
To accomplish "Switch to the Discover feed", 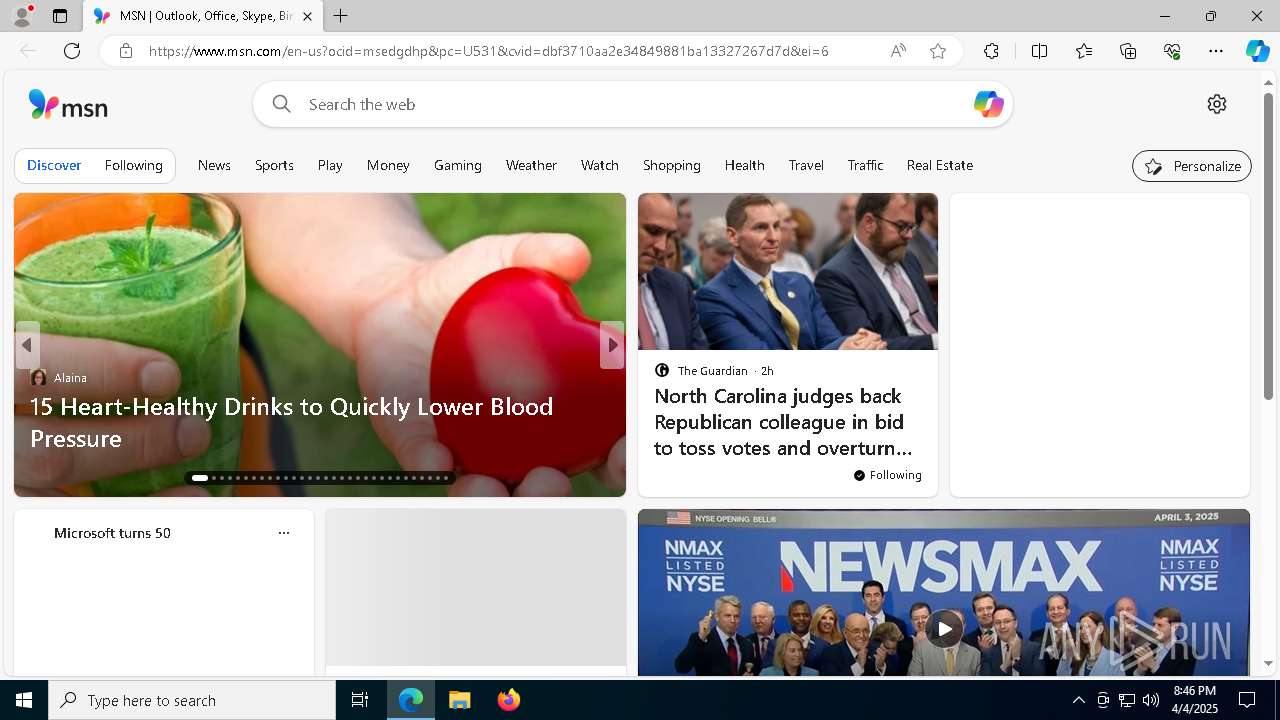I will [54, 165].
